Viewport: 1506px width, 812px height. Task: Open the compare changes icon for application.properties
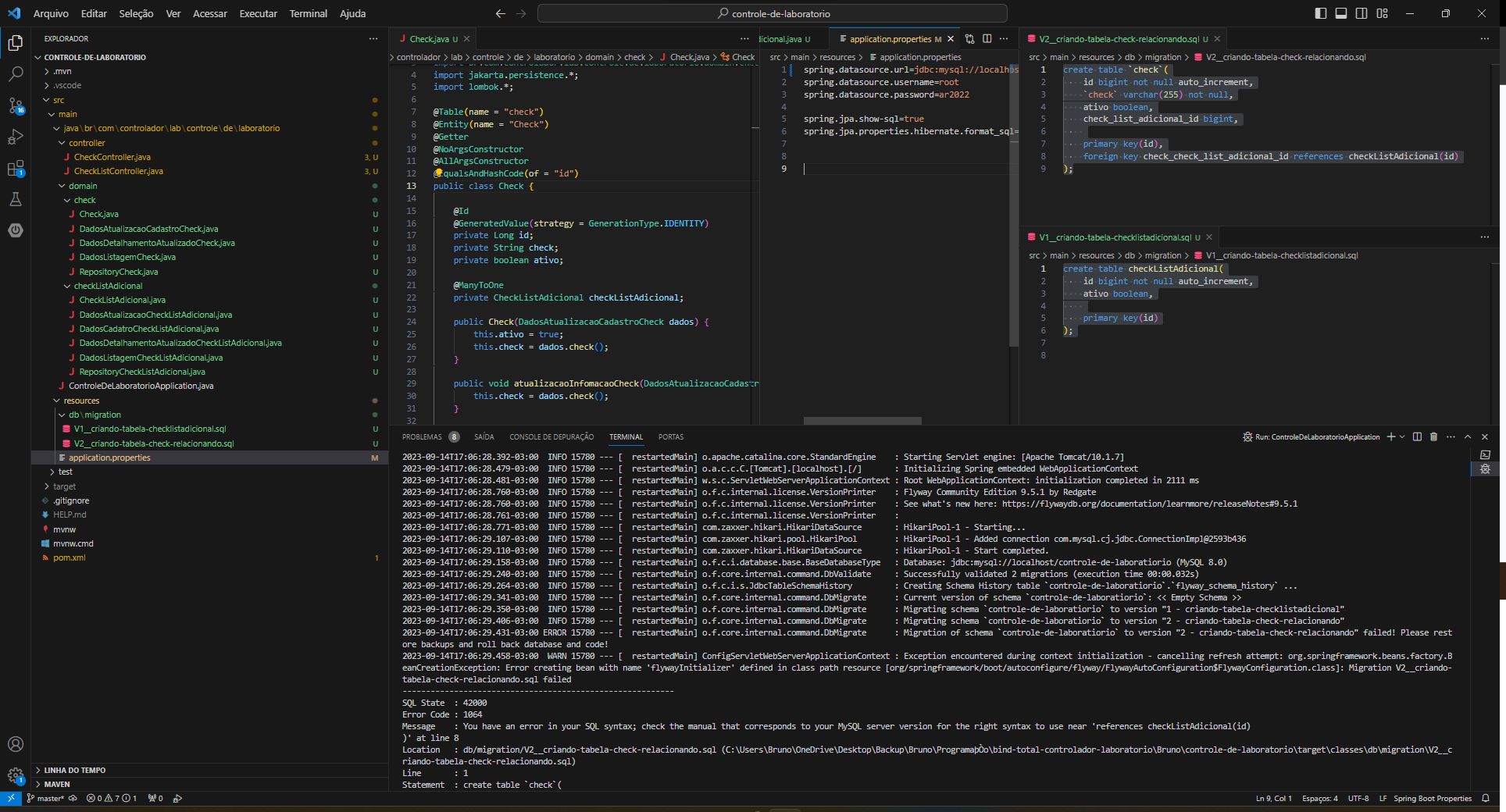coord(969,39)
